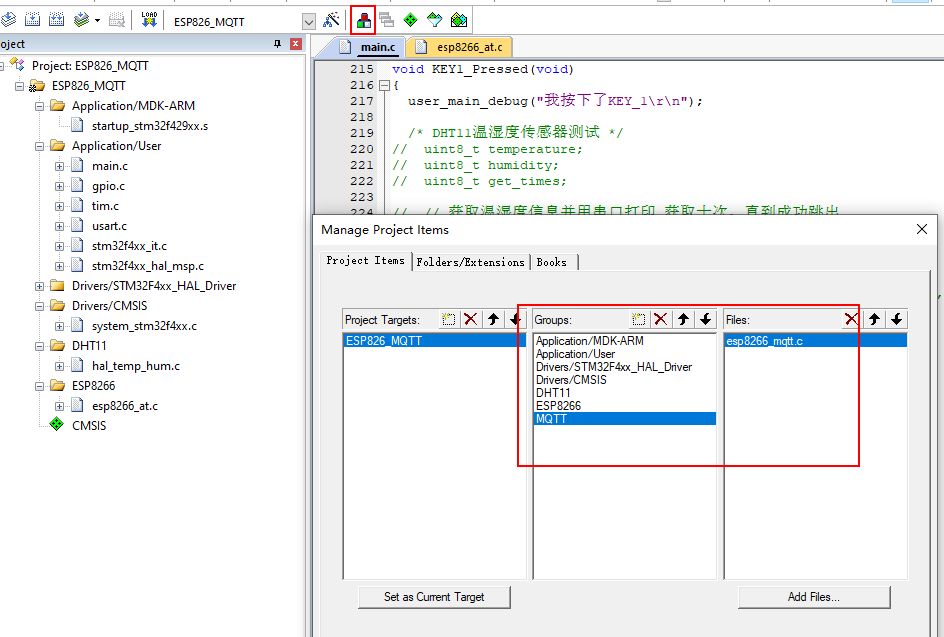This screenshot has width=944, height=637.
Task: Click Move Down arrow beside Project Targets
Action: point(515,319)
